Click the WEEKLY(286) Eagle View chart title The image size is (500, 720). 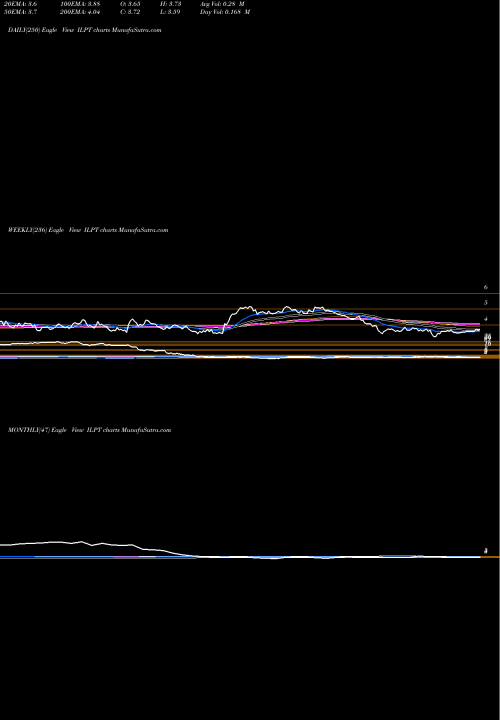coord(88,230)
